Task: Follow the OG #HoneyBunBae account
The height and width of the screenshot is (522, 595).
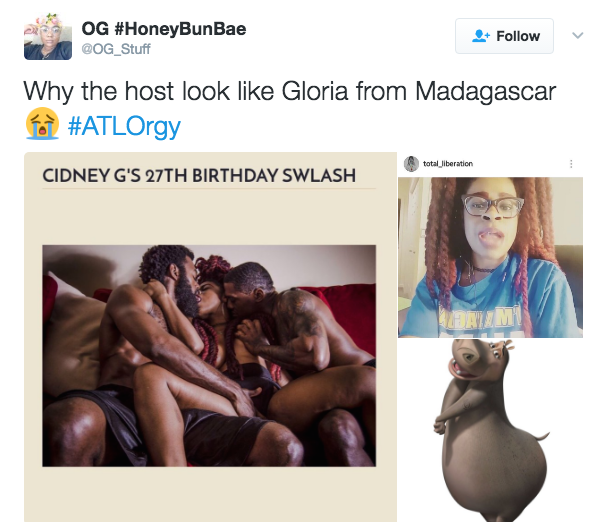Action: (504, 36)
